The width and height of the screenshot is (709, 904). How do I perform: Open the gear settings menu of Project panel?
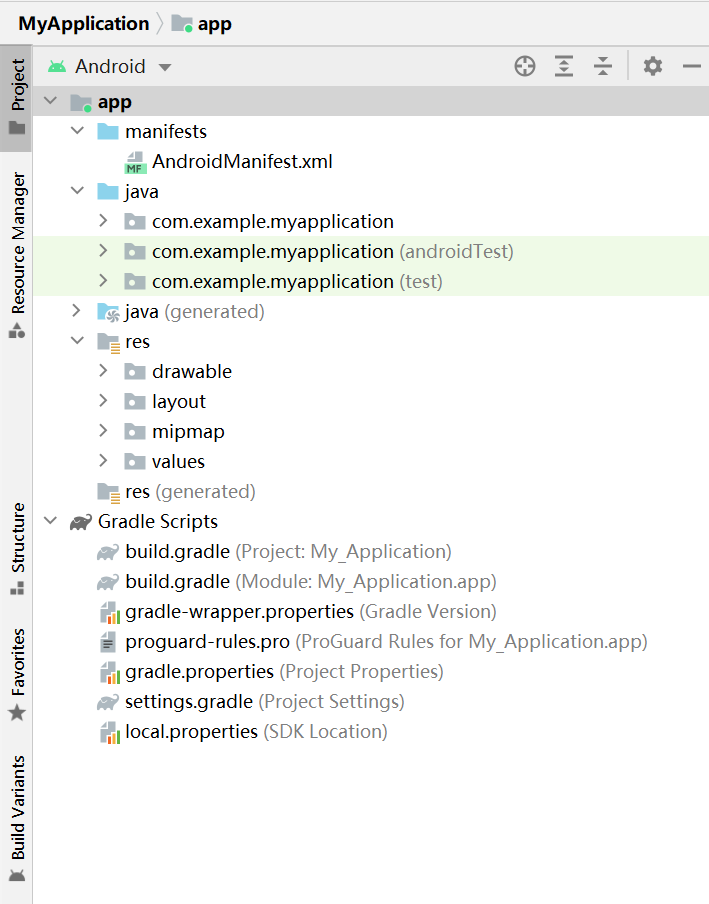click(653, 66)
